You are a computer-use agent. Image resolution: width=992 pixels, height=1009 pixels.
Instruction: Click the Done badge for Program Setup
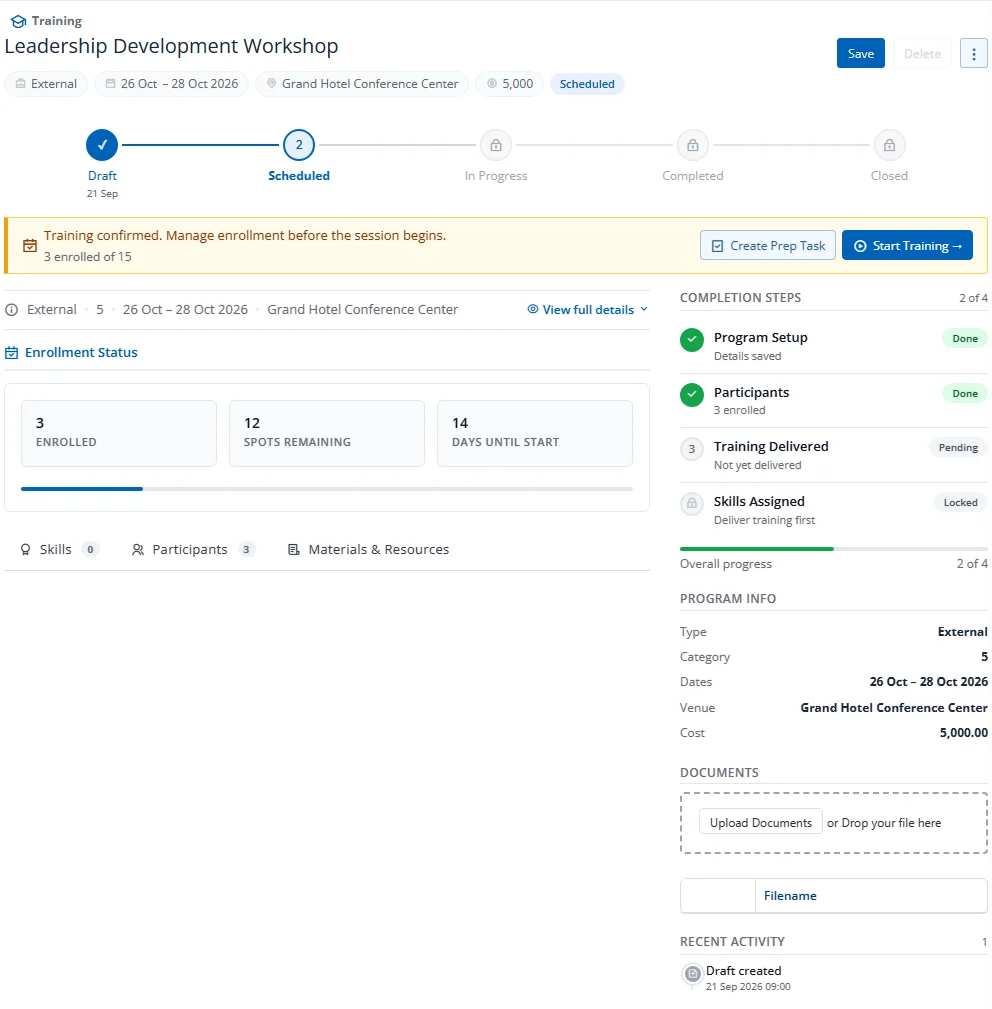[x=965, y=338]
